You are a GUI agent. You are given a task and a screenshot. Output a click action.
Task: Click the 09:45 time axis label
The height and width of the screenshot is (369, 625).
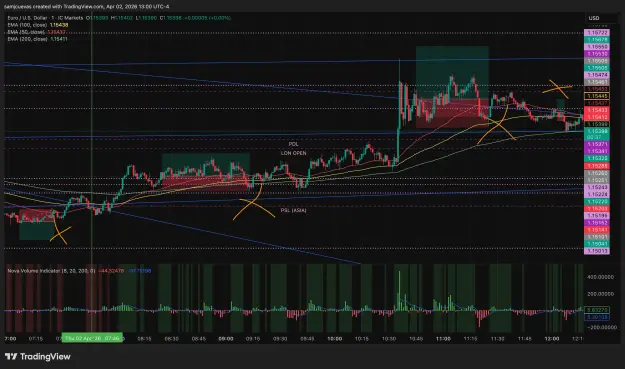[x=307, y=339]
